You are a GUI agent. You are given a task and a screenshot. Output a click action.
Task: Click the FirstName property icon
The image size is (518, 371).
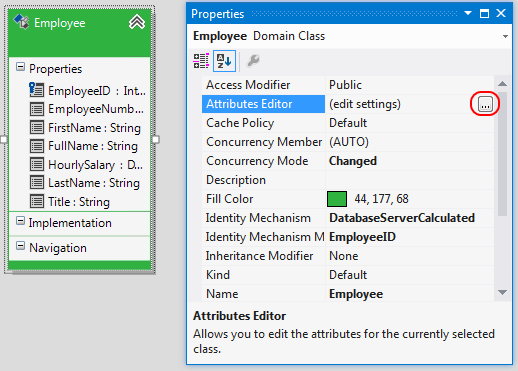[x=37, y=128]
